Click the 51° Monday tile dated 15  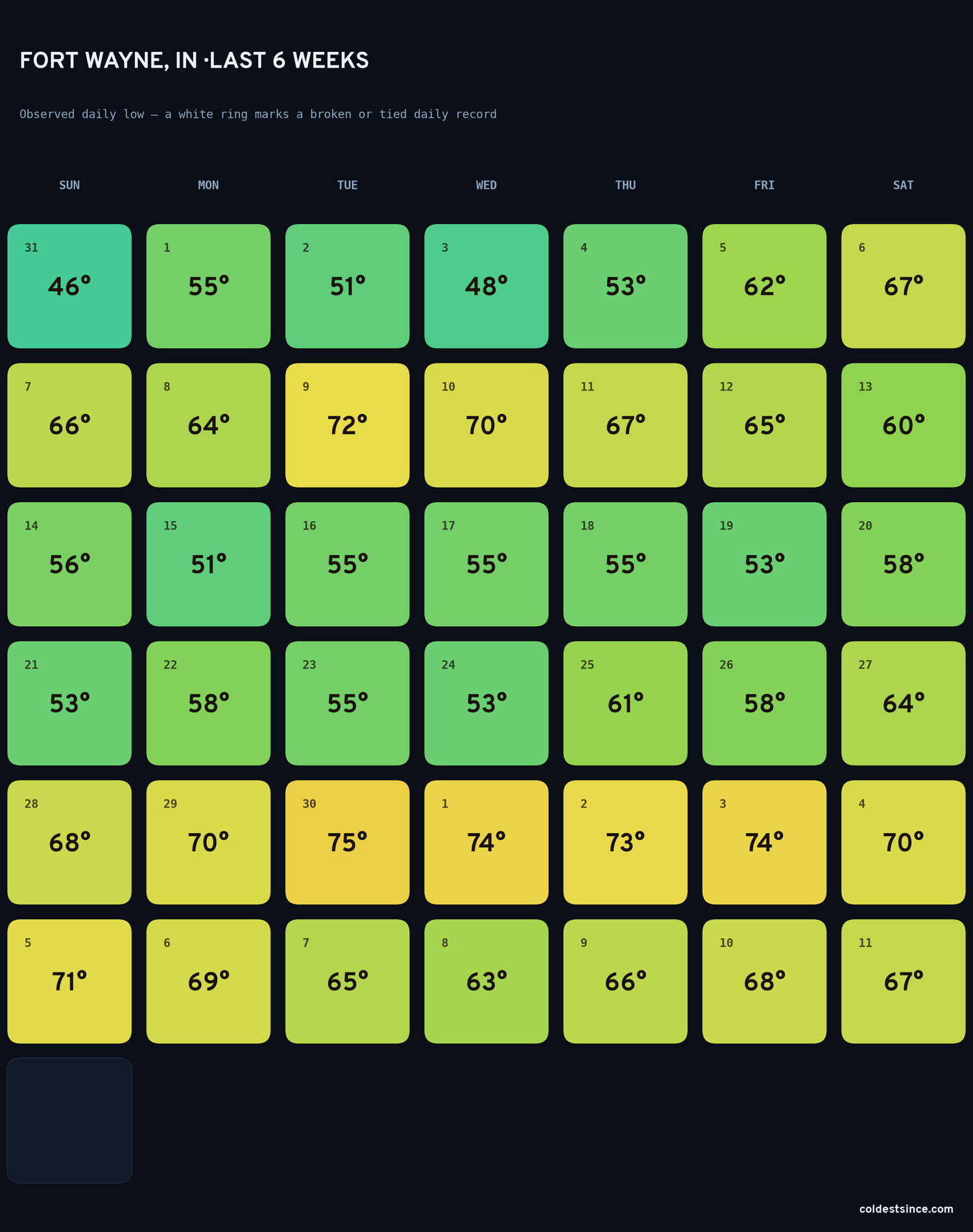point(208,564)
